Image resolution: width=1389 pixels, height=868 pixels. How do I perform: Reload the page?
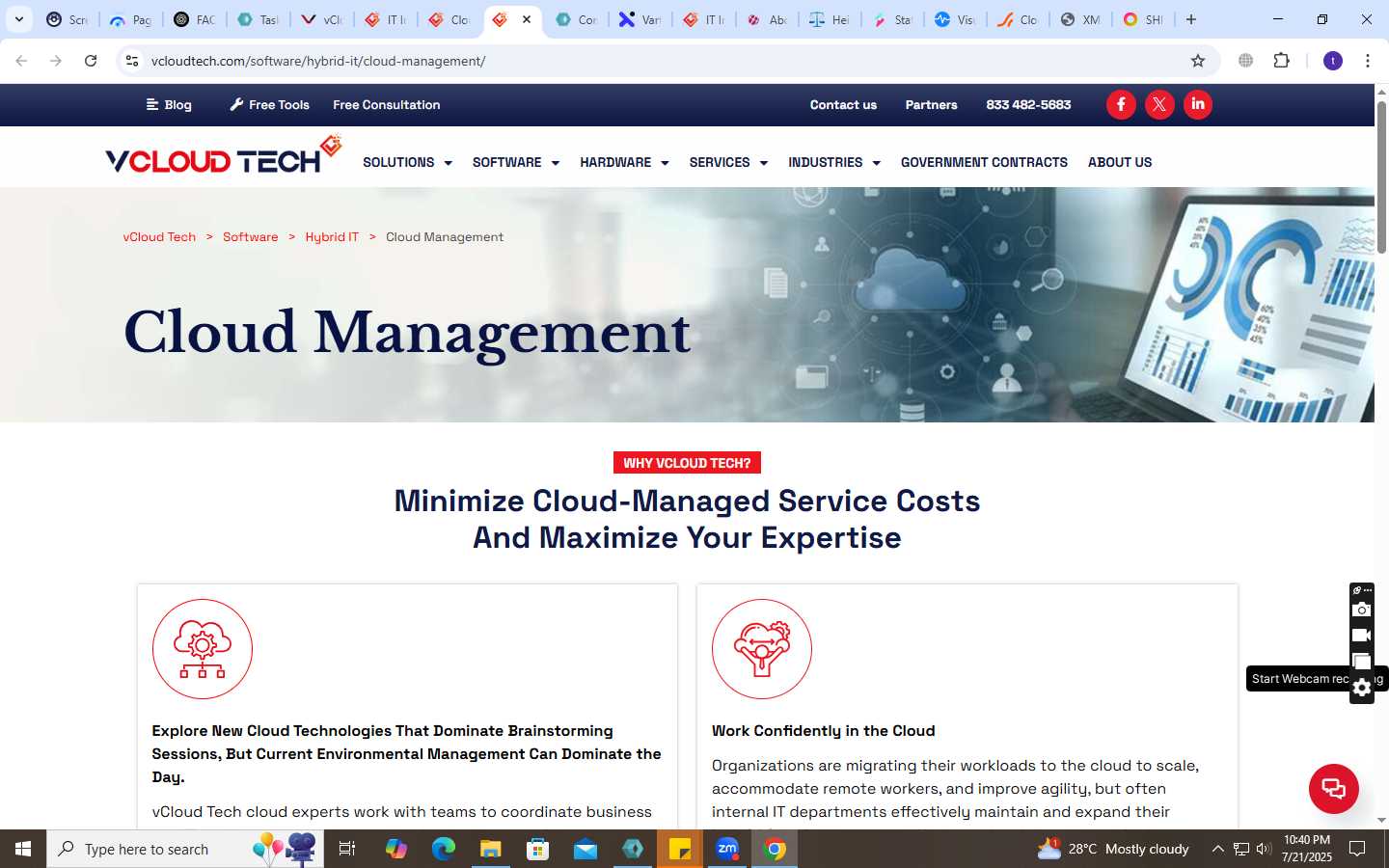pyautogui.click(x=91, y=61)
